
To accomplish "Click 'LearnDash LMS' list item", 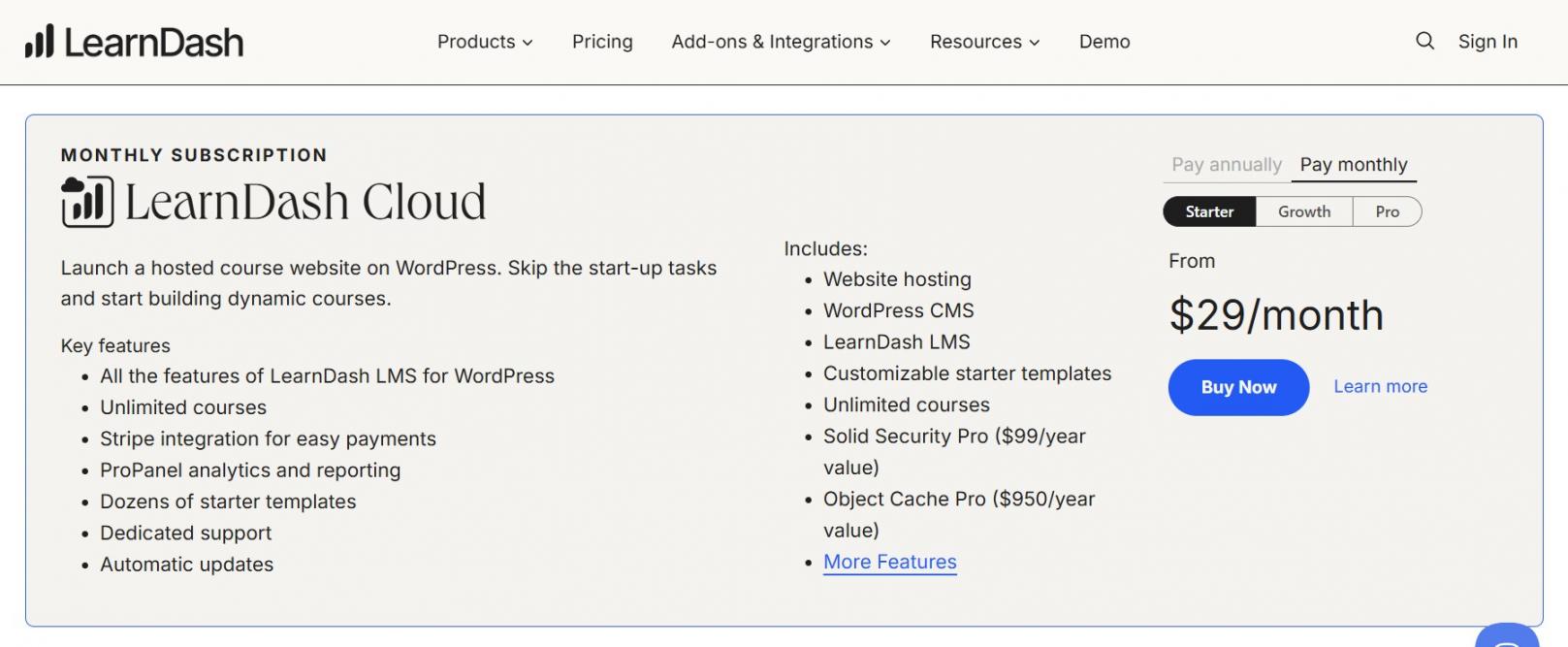I will tap(896, 341).
